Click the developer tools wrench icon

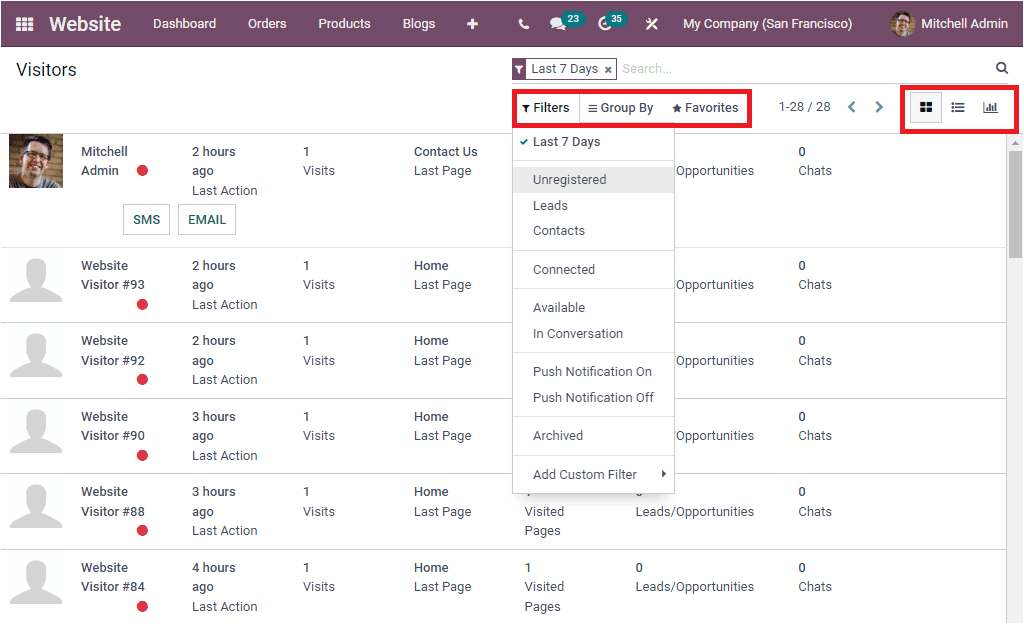(651, 23)
